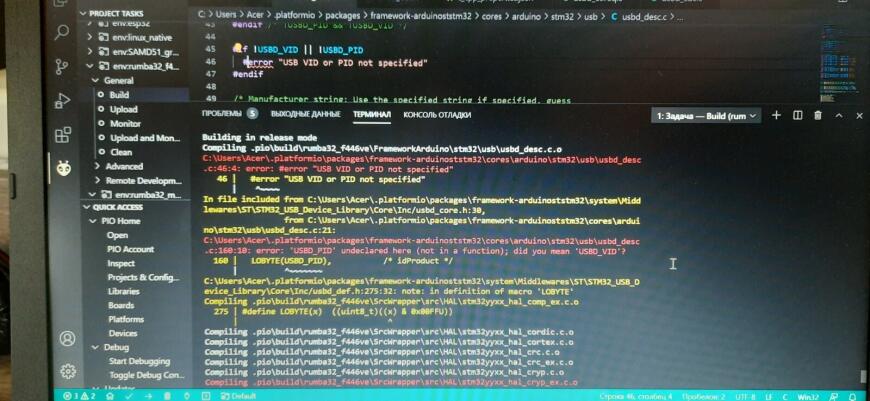Expand the Advanced task group

coord(97,166)
